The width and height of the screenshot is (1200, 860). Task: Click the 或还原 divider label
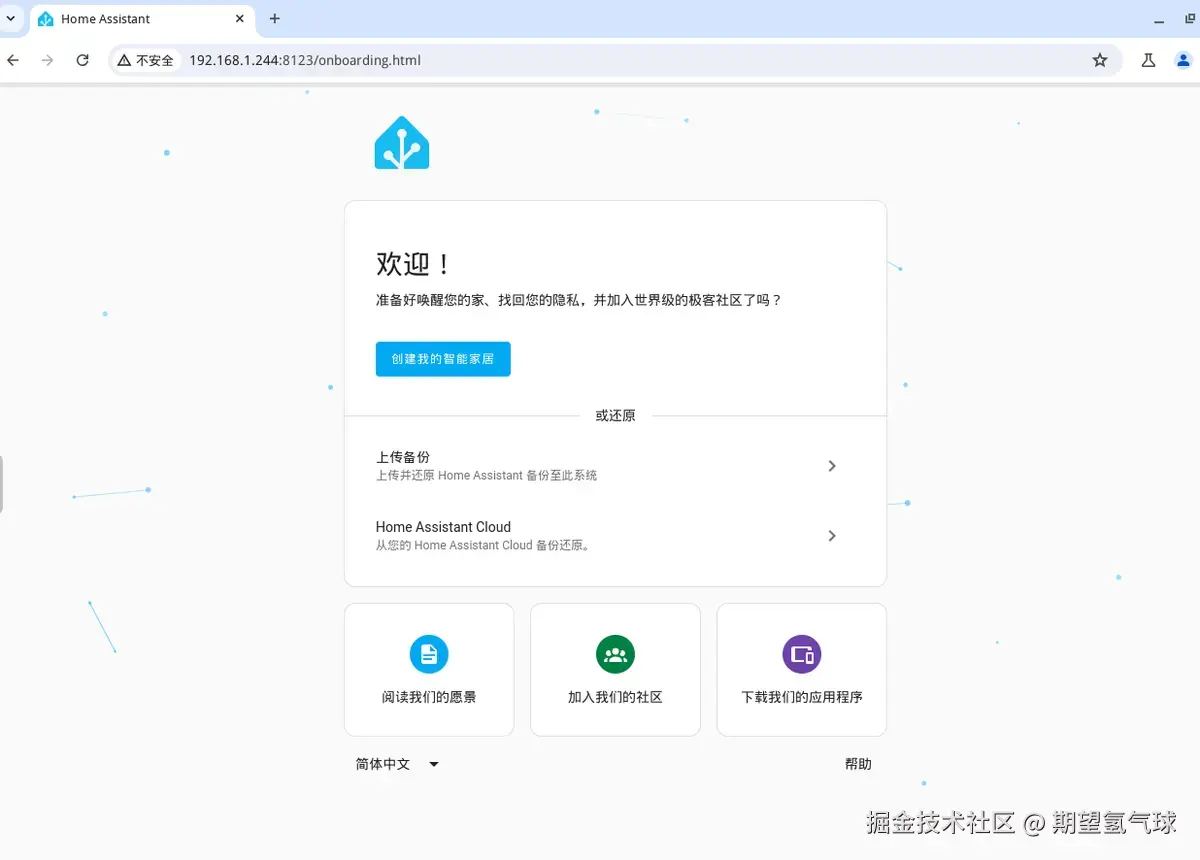click(615, 416)
